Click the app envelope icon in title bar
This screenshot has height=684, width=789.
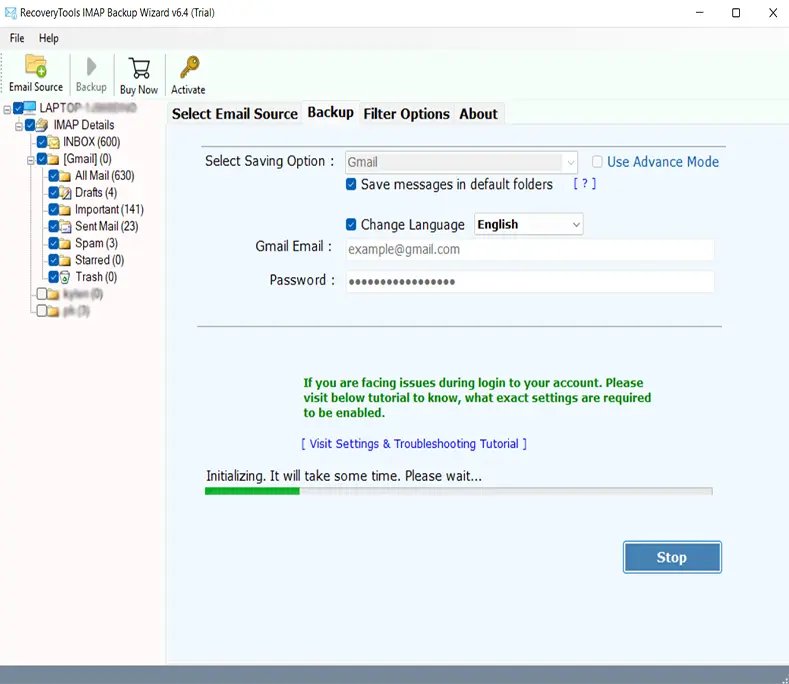tap(11, 13)
